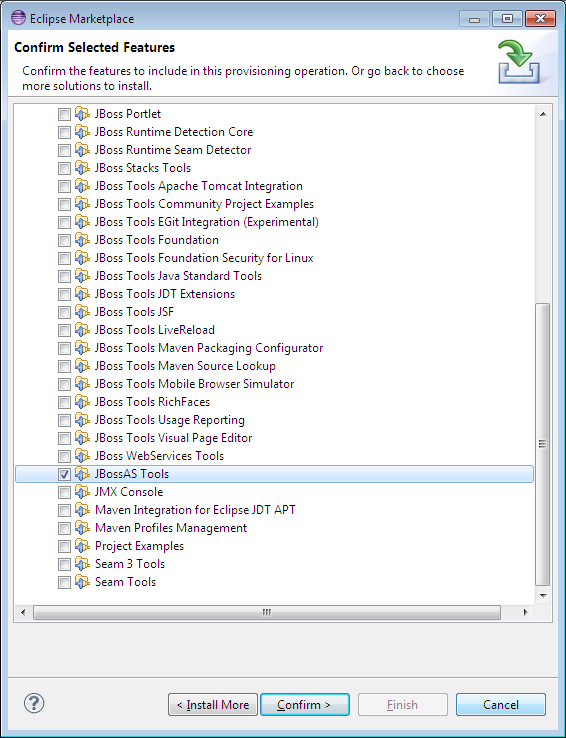Click the vertical scrollbar up arrow
This screenshot has width=566, height=738.
[543, 114]
